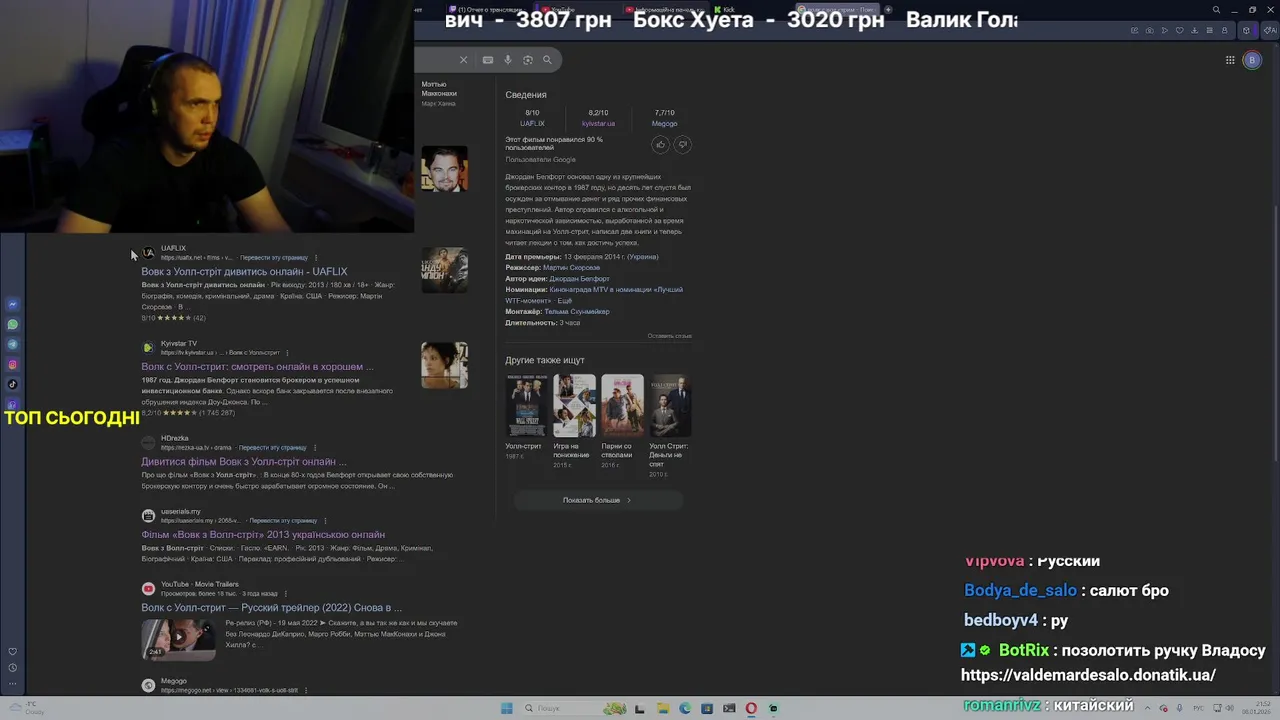Open result 'Вовк з Уолл-стріт дивитись онлайн - UAFLIX'
The width and height of the screenshot is (1280, 720).
pos(244,272)
